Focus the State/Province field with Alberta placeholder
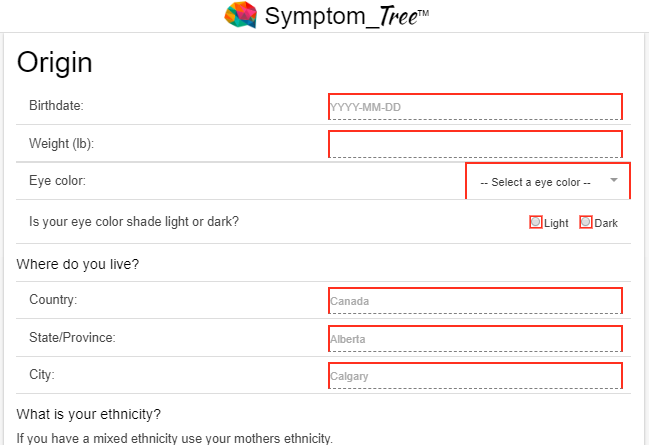The height and width of the screenshot is (445, 649). pyautogui.click(x=475, y=338)
